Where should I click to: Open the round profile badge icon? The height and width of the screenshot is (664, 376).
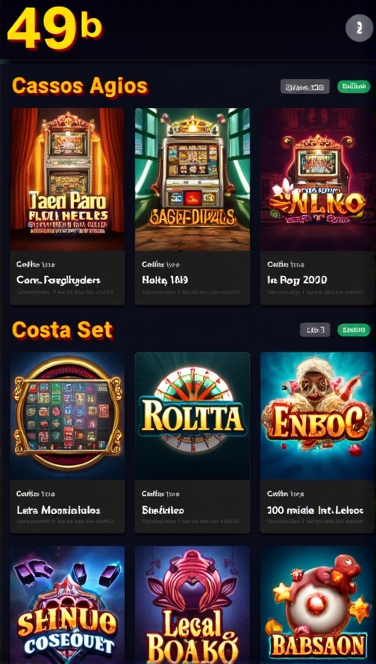point(359,28)
